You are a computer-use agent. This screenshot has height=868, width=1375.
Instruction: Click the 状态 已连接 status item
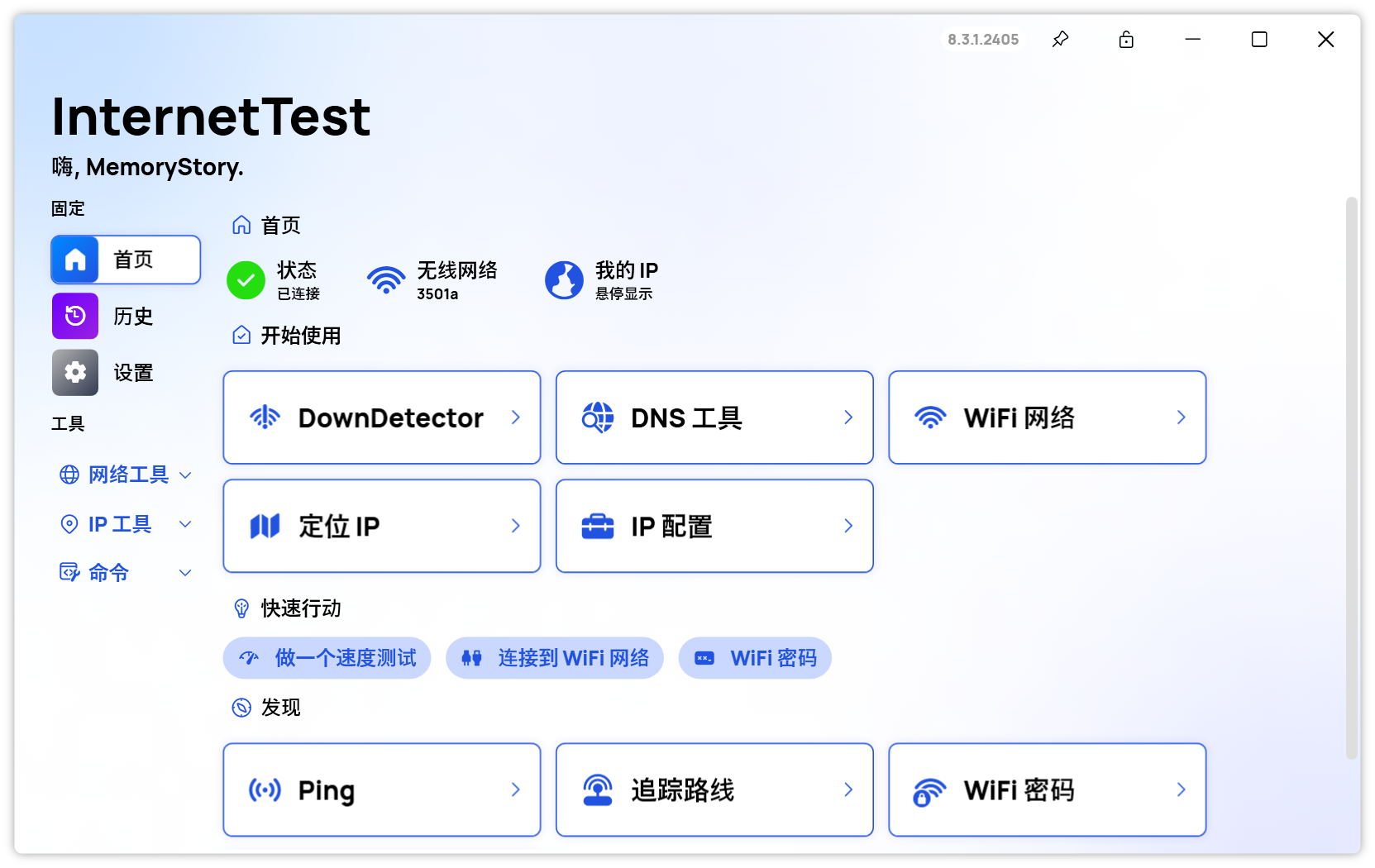coord(274,281)
